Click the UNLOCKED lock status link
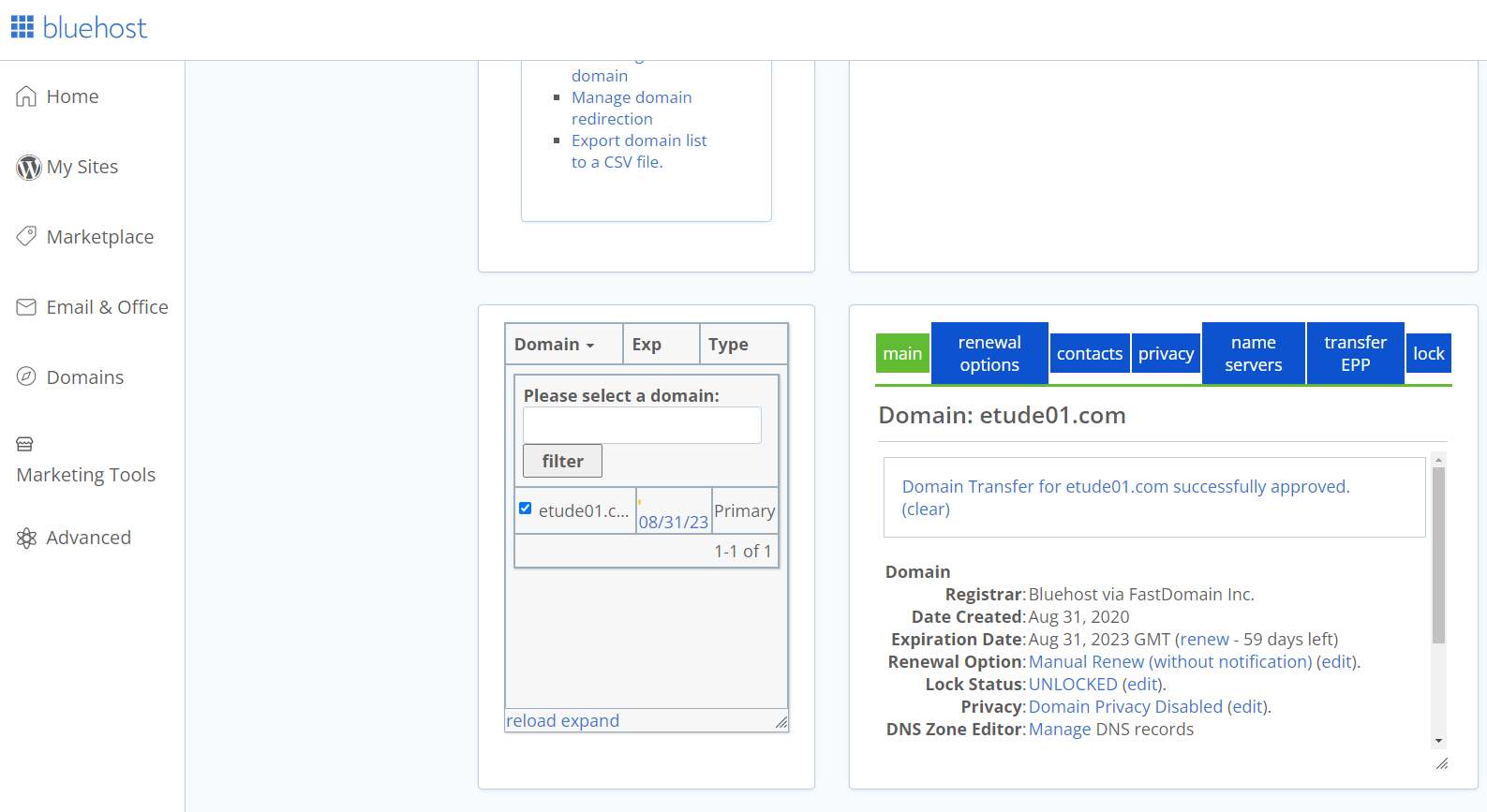The image size is (1487, 812). pyautogui.click(x=1073, y=684)
